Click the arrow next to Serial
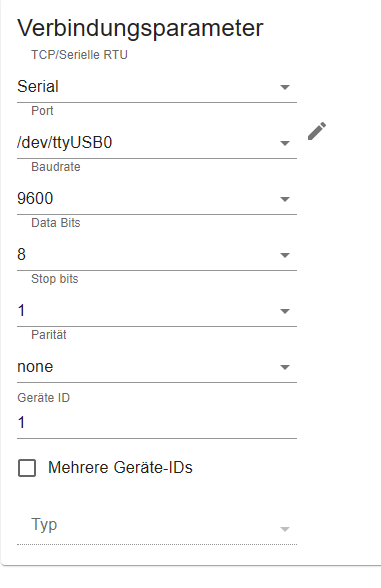The image size is (381, 588). click(285, 87)
